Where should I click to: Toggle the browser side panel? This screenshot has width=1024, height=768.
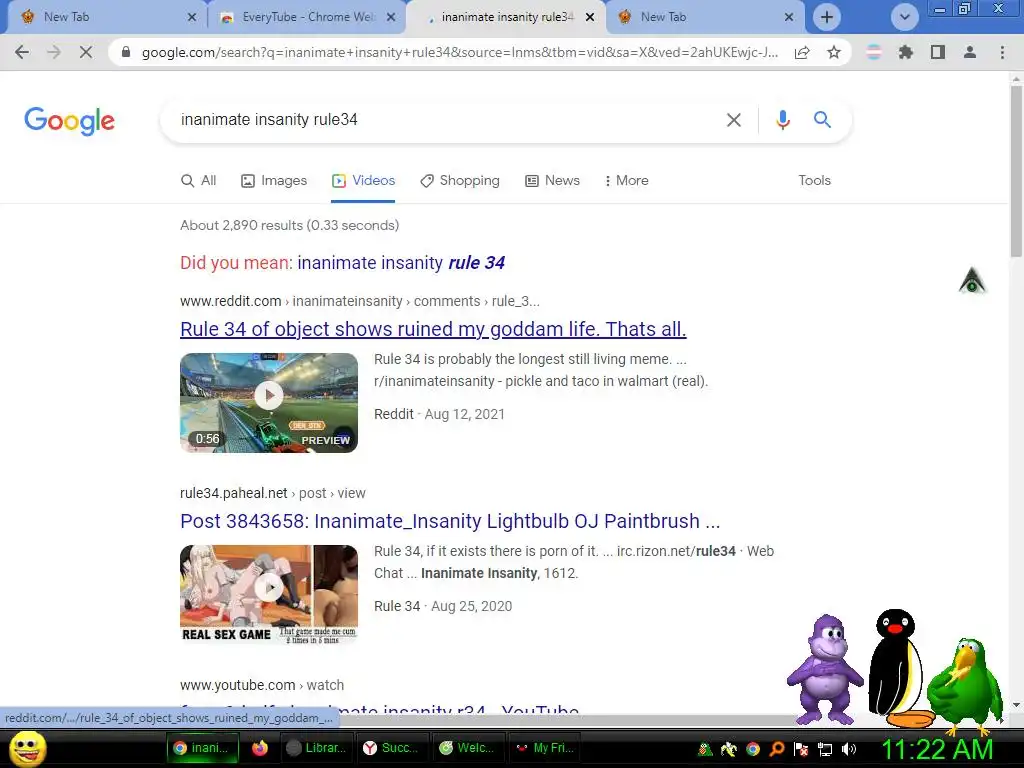[x=938, y=52]
